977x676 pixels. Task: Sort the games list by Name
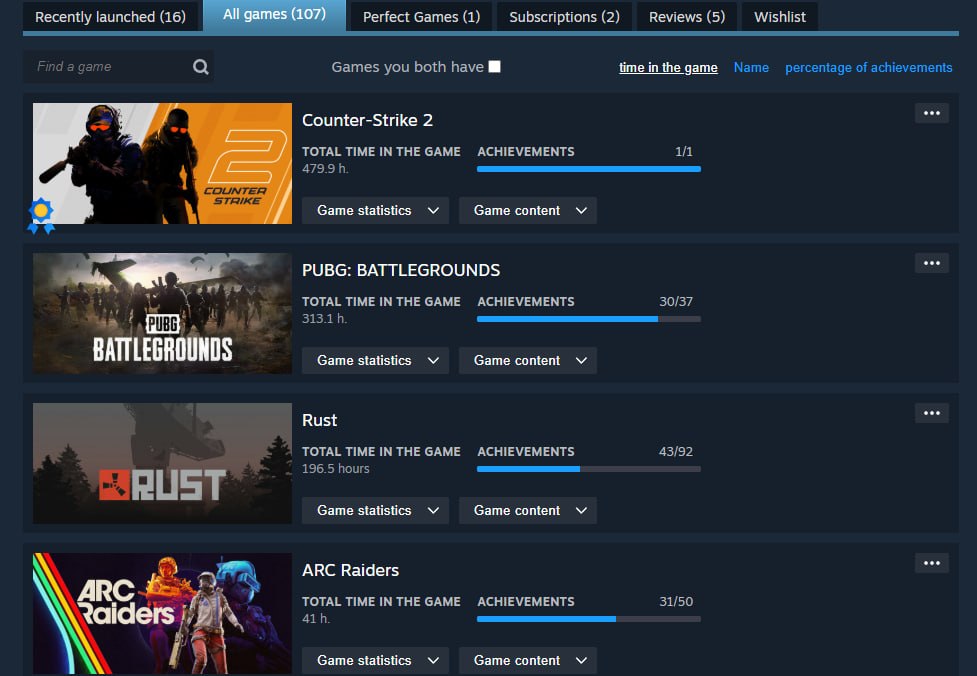pos(751,67)
